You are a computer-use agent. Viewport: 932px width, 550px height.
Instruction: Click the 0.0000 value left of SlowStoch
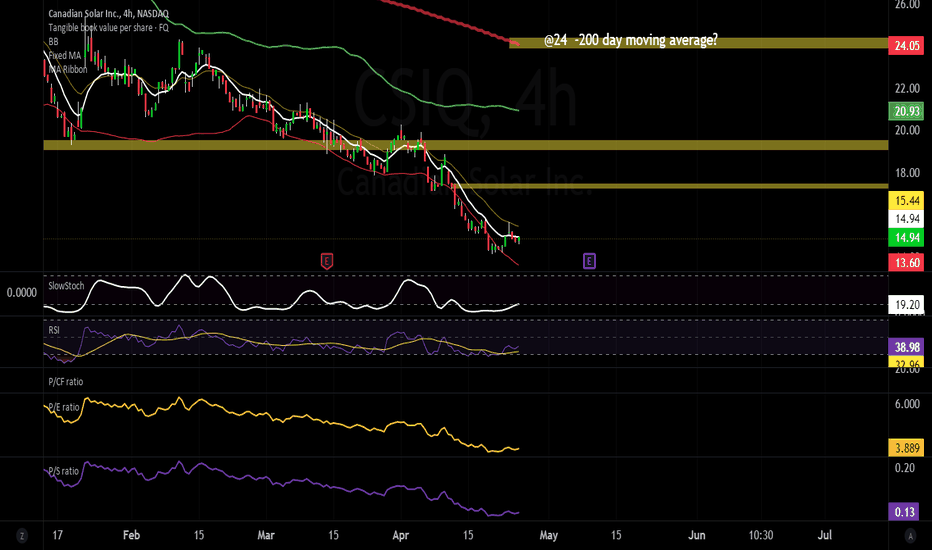(x=21, y=293)
